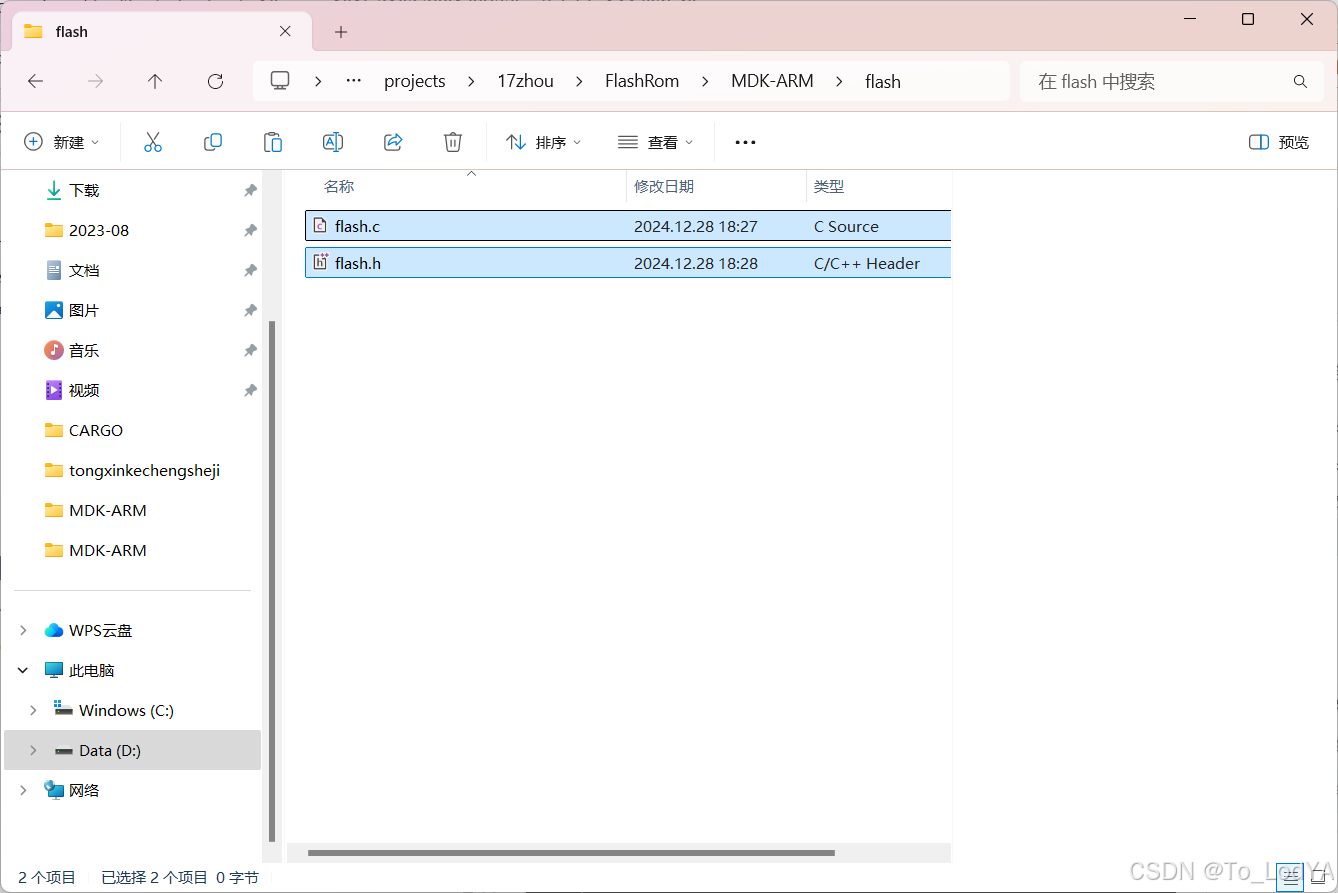The height and width of the screenshot is (893, 1338).
Task: Delete selection with trash icon
Action: [453, 142]
